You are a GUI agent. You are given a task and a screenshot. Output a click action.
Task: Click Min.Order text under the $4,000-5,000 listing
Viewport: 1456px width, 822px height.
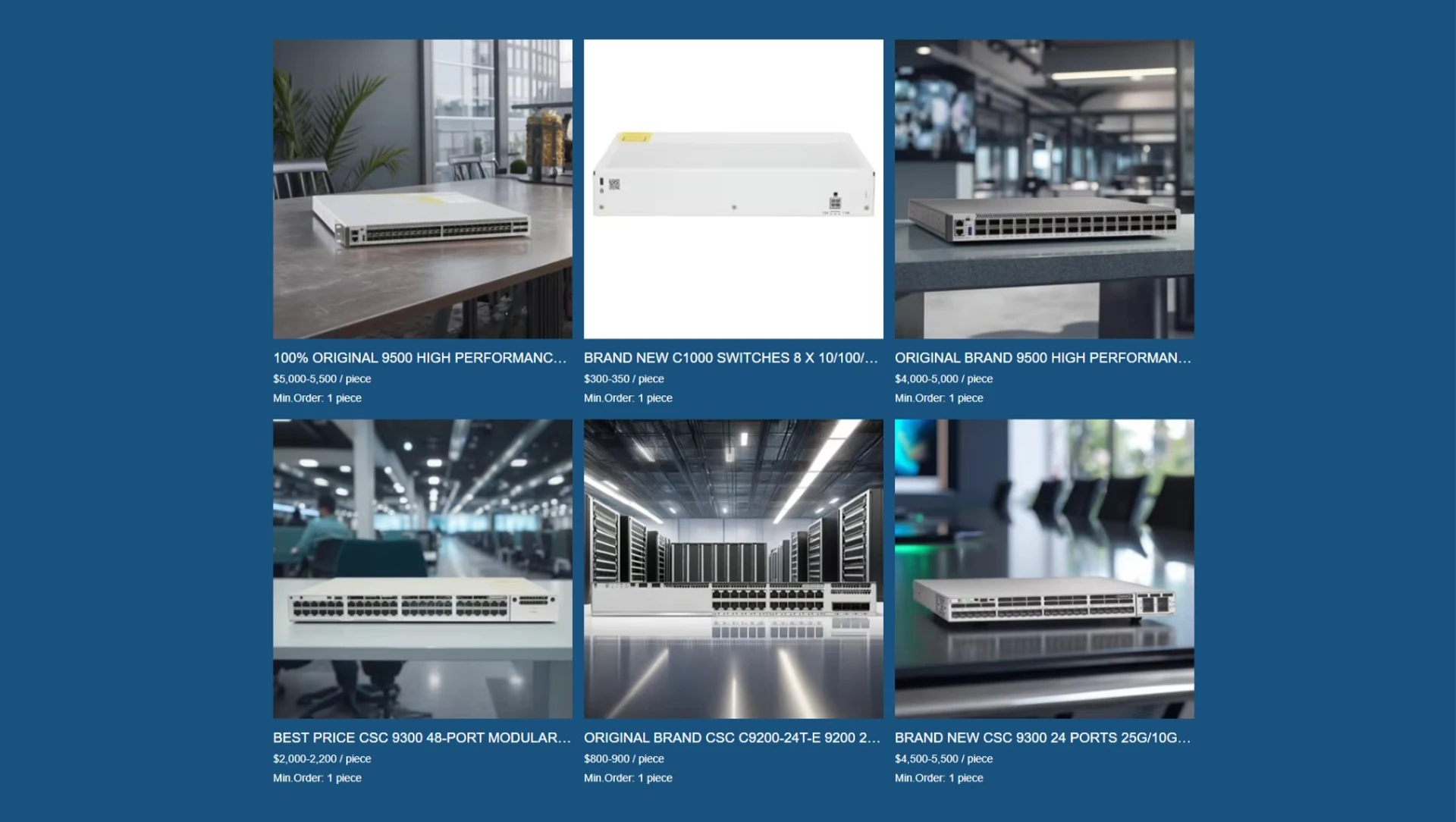click(939, 398)
